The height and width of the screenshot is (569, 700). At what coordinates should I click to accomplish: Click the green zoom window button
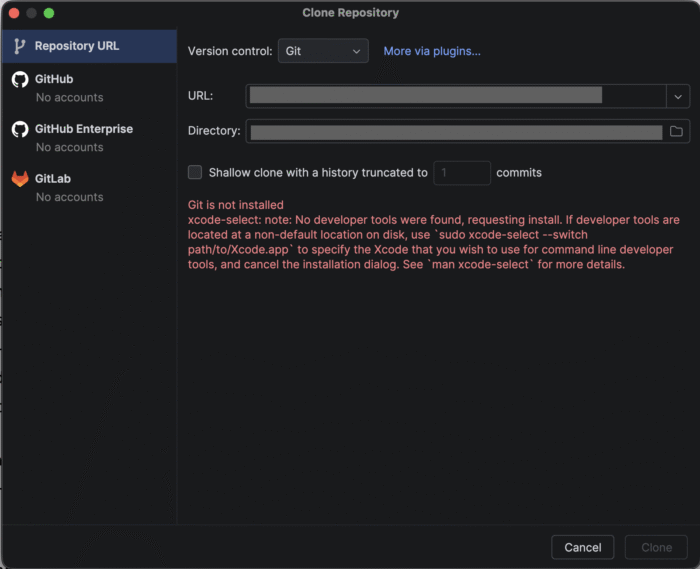[x=49, y=13]
